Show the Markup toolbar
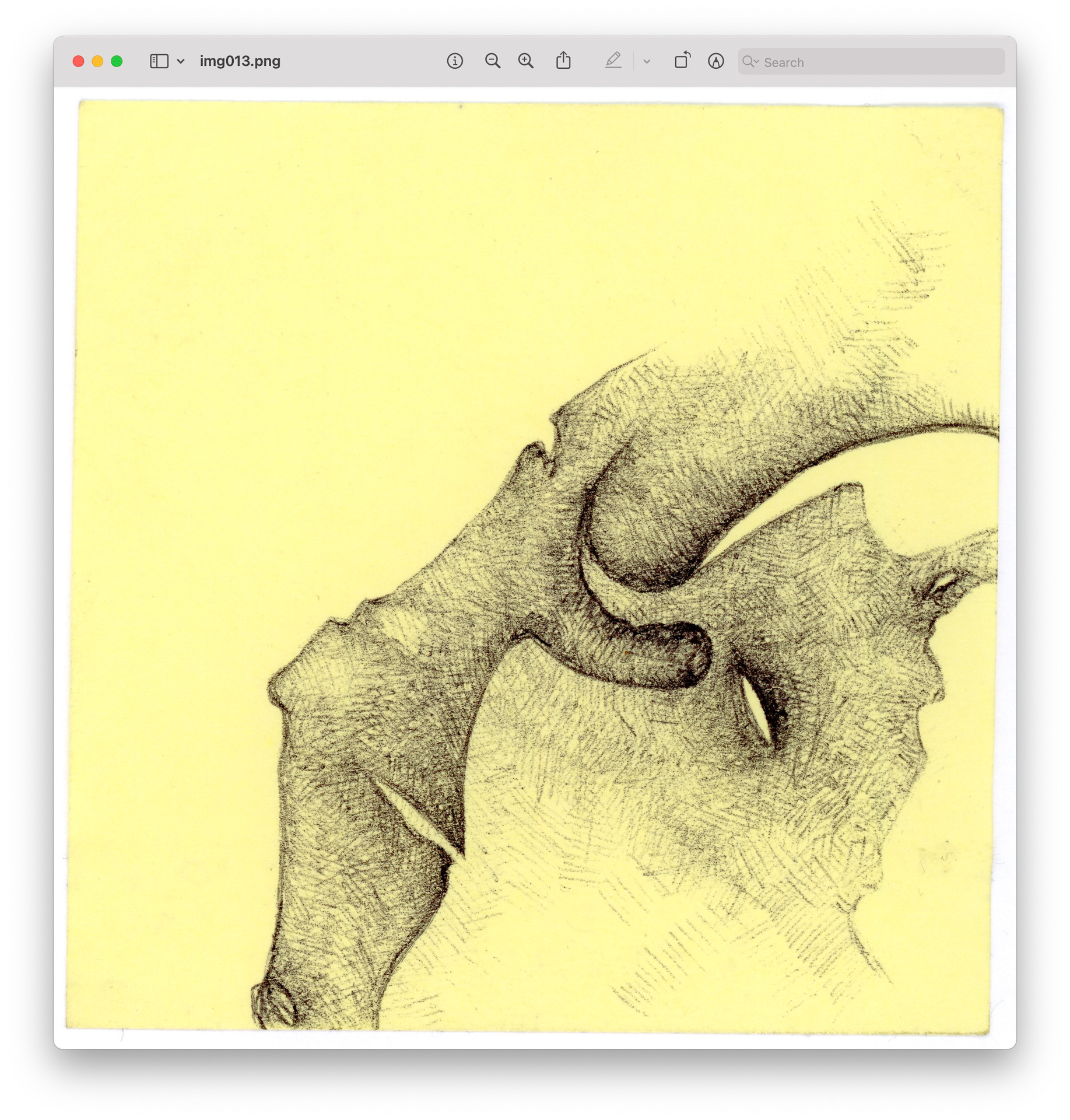 (715, 61)
